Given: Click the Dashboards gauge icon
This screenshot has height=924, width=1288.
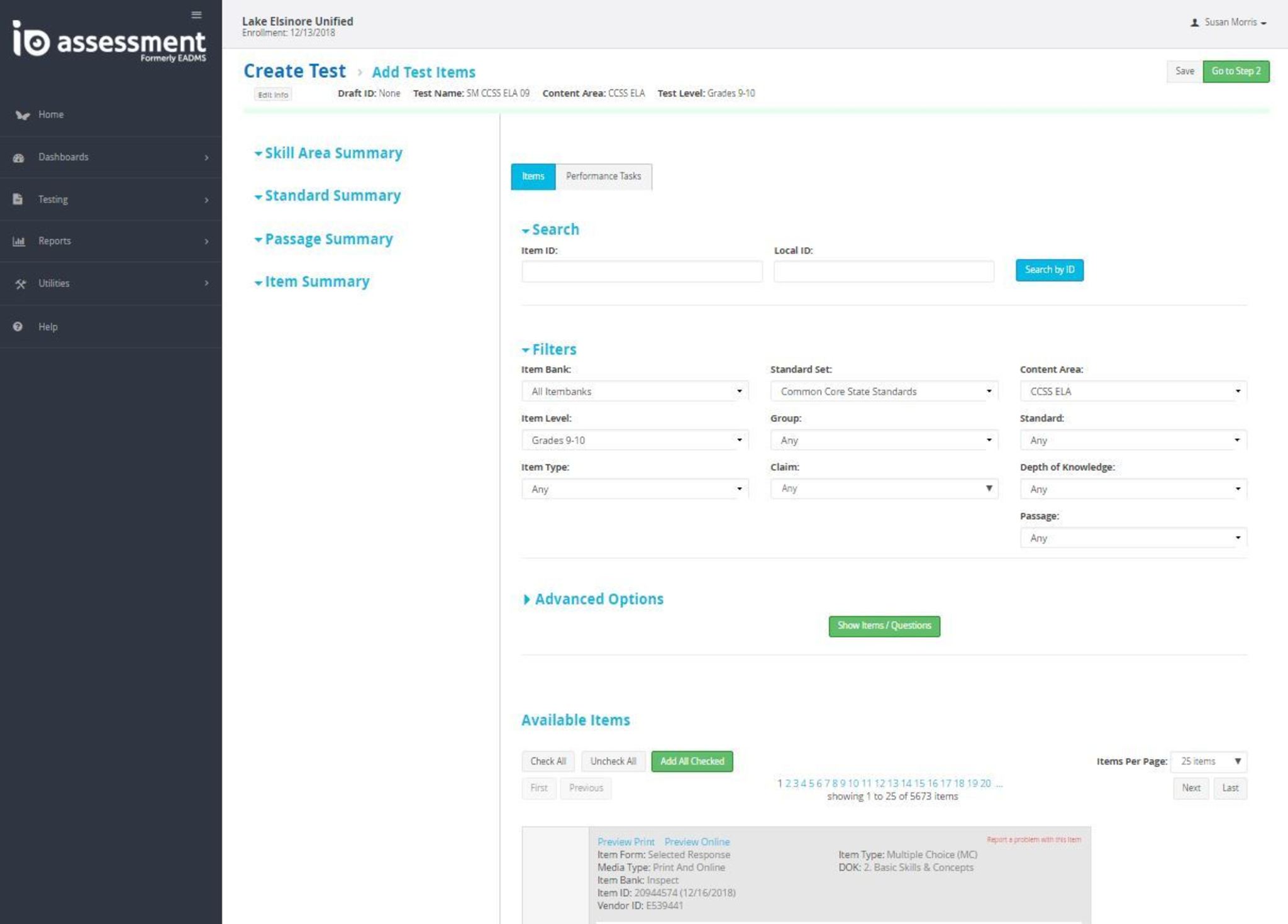Looking at the screenshot, I should pyautogui.click(x=19, y=158).
